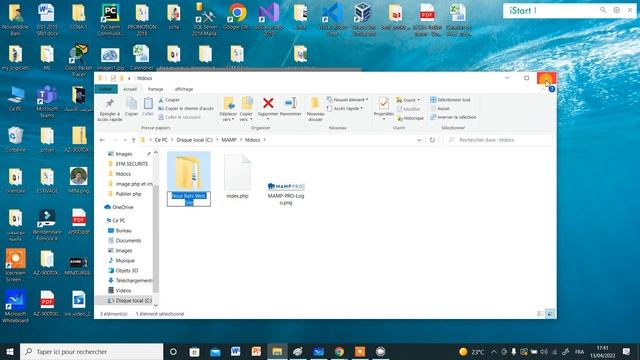Open the Accès rapide dropdown in the ribbon

pos(345,109)
